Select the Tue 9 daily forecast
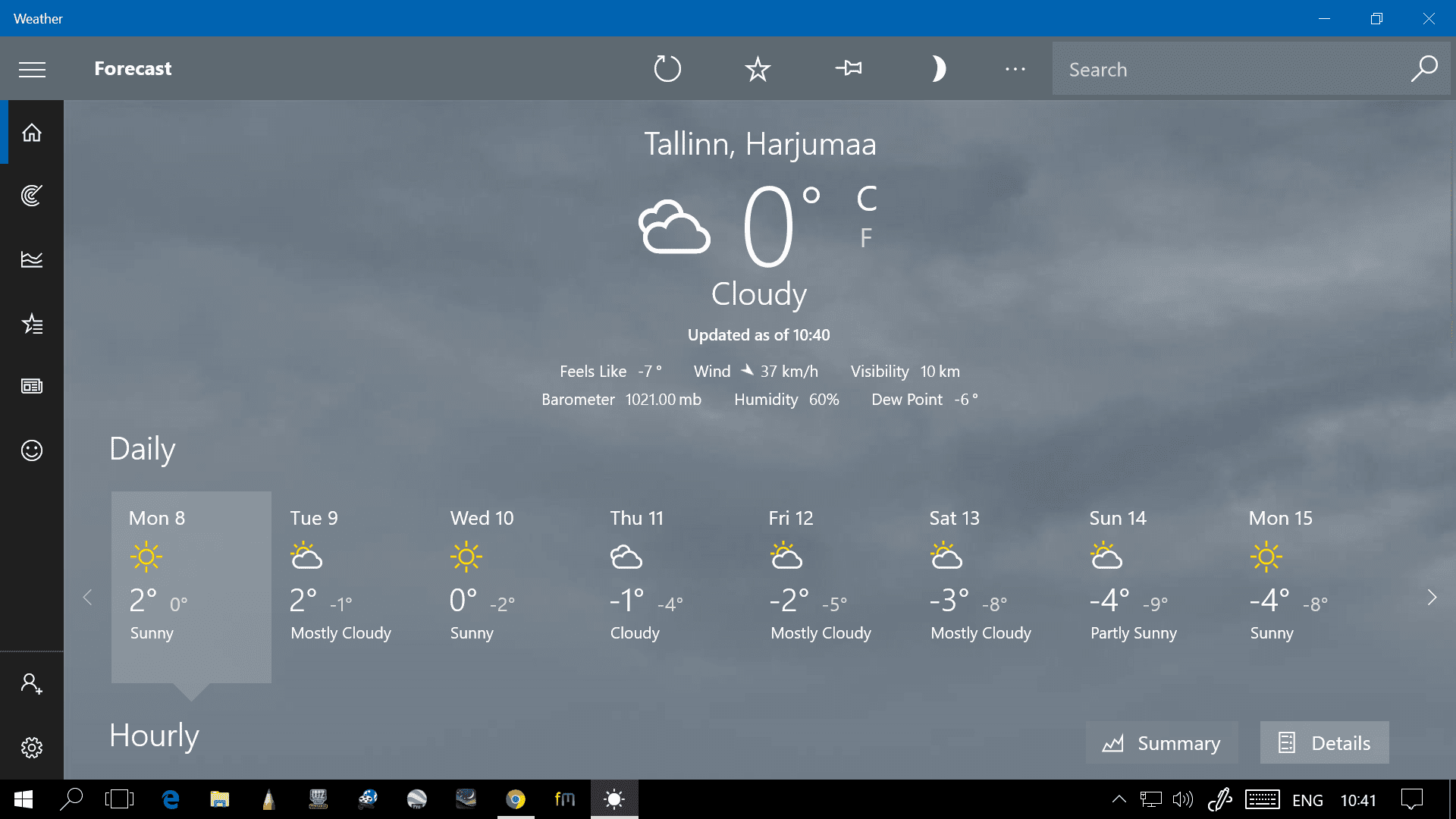Screen dimensions: 1456x819 coord(352,587)
